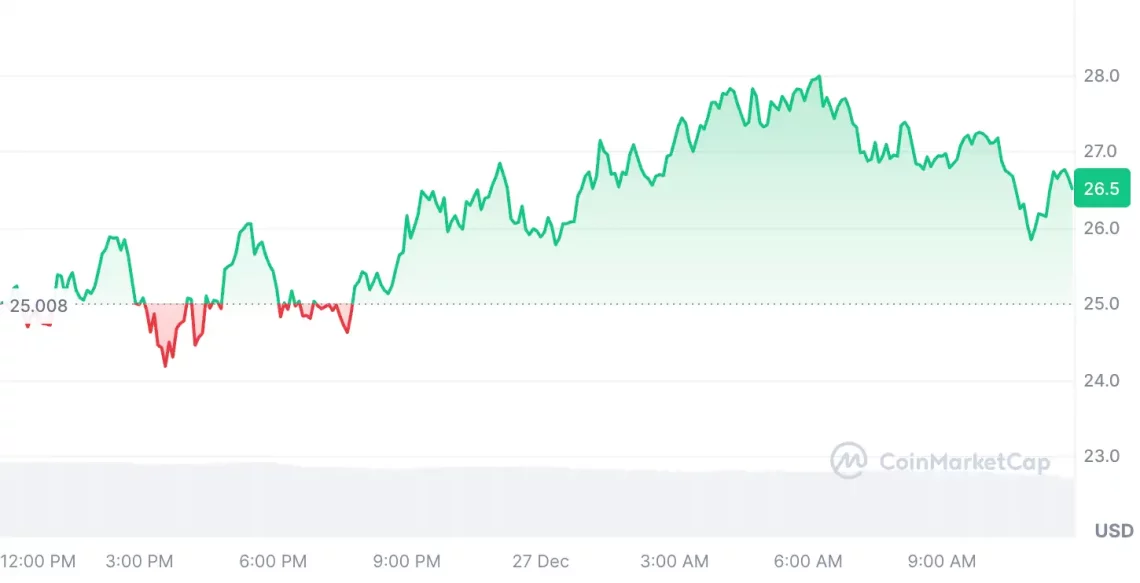Click the 27 Dec date axis label
The height and width of the screenshot is (583, 1140).
tap(540, 562)
